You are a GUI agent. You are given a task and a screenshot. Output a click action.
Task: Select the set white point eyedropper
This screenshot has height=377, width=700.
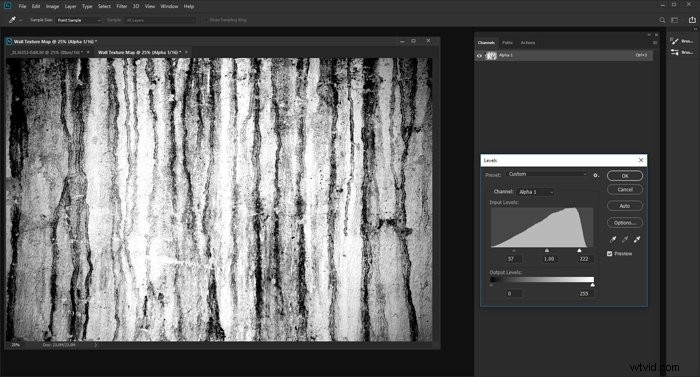click(x=637, y=239)
